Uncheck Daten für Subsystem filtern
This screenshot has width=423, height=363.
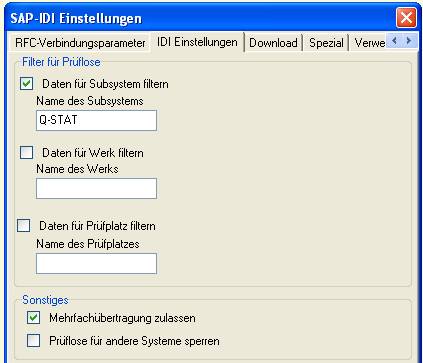(26, 84)
